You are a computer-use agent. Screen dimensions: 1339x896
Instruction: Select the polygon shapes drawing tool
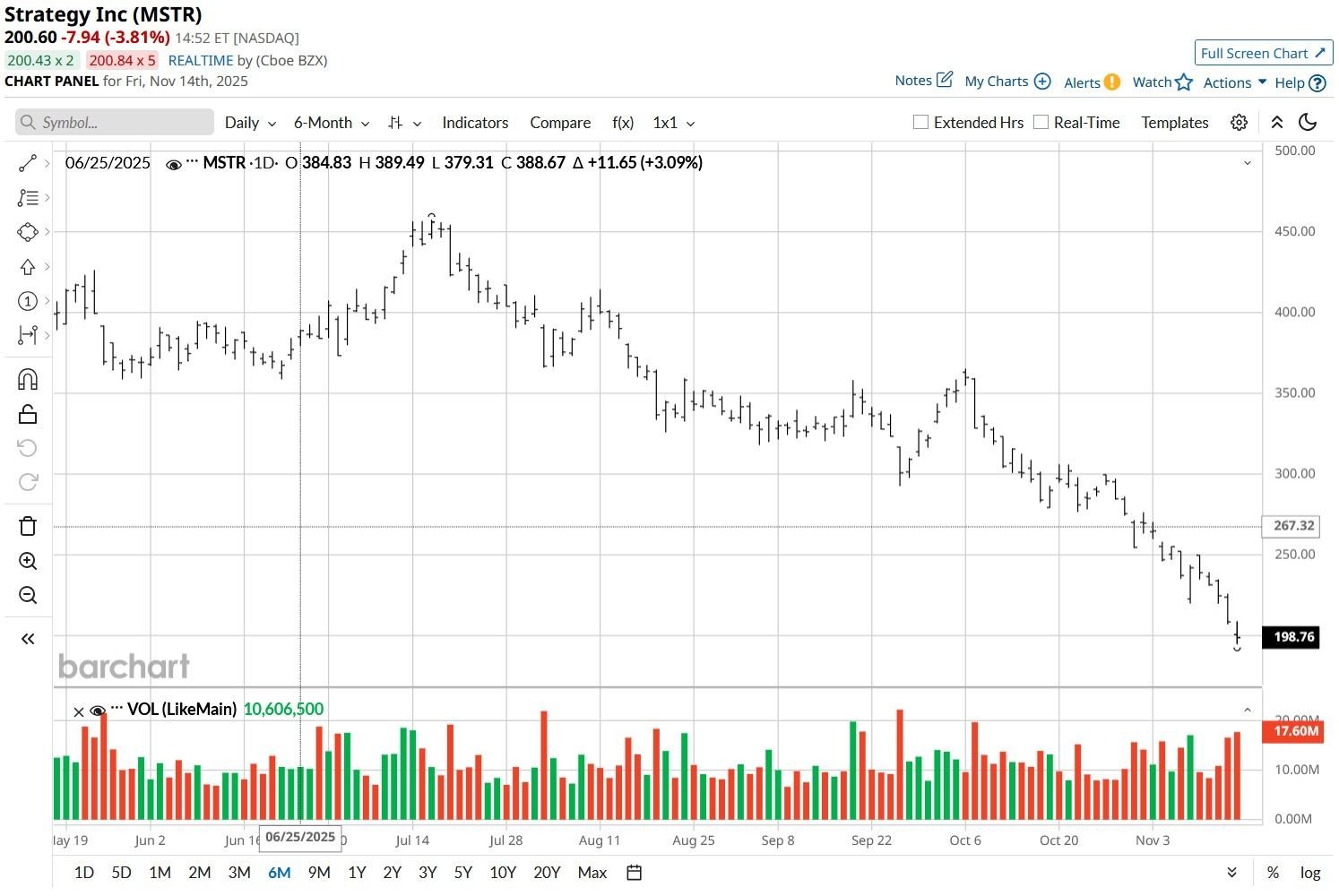pos(28,232)
